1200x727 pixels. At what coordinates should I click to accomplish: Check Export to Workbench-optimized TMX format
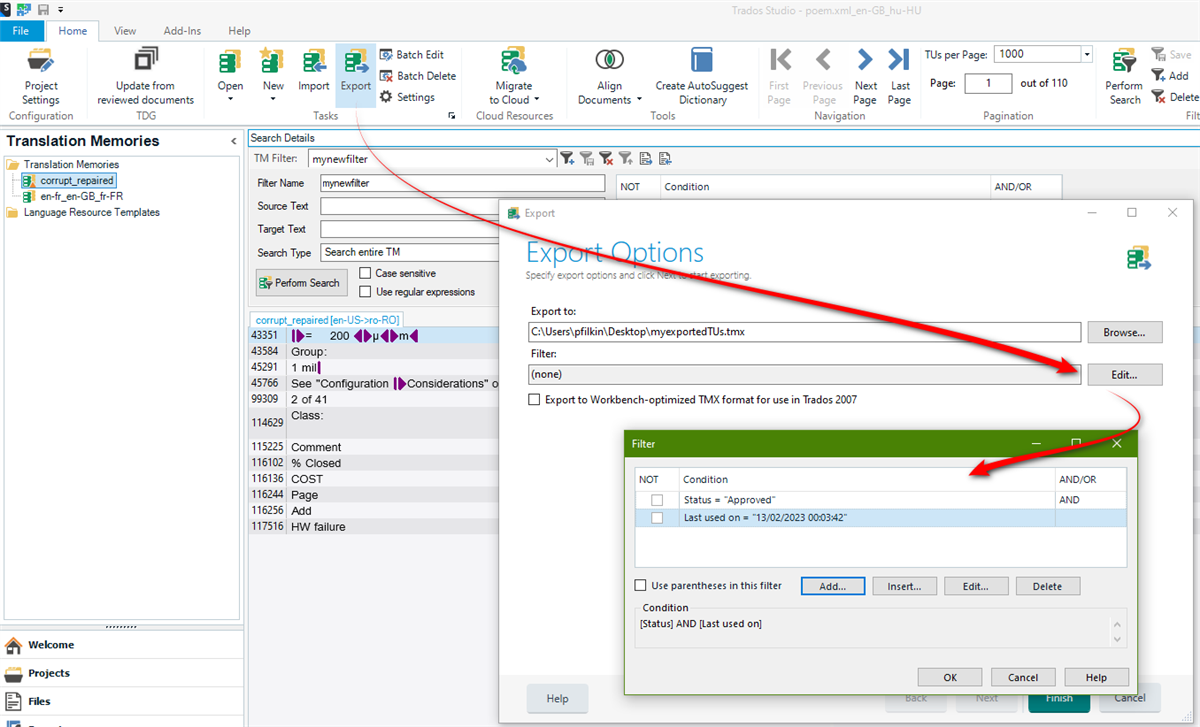pos(535,400)
